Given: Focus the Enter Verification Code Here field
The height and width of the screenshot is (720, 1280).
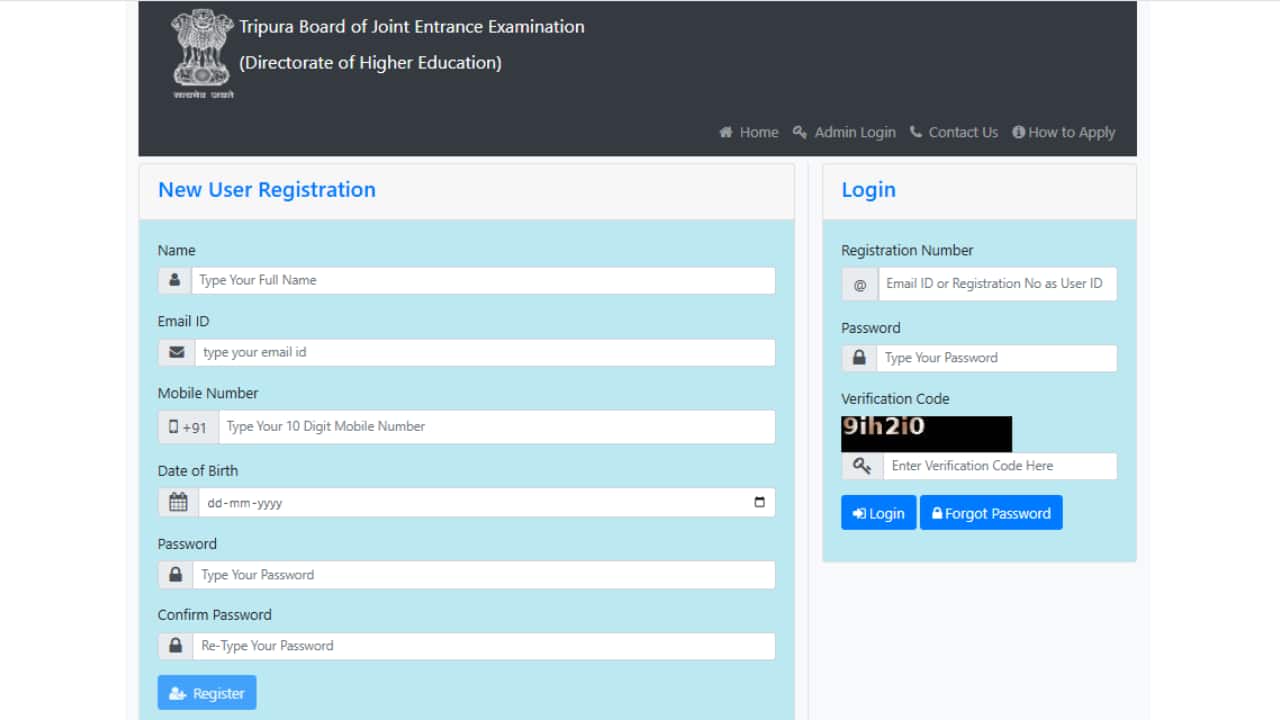Looking at the screenshot, I should (999, 466).
